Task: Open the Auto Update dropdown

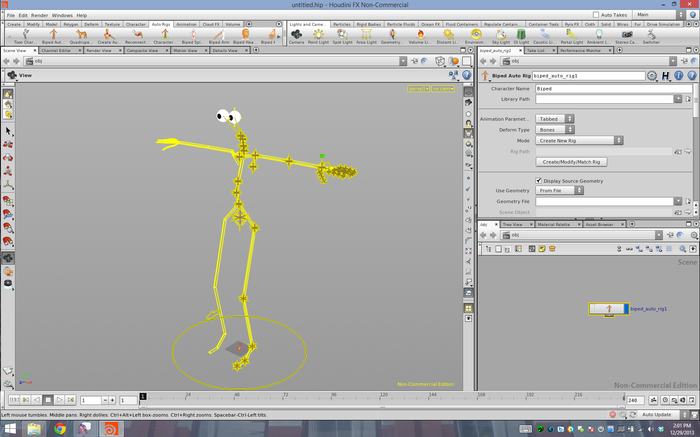Action: coord(662,415)
